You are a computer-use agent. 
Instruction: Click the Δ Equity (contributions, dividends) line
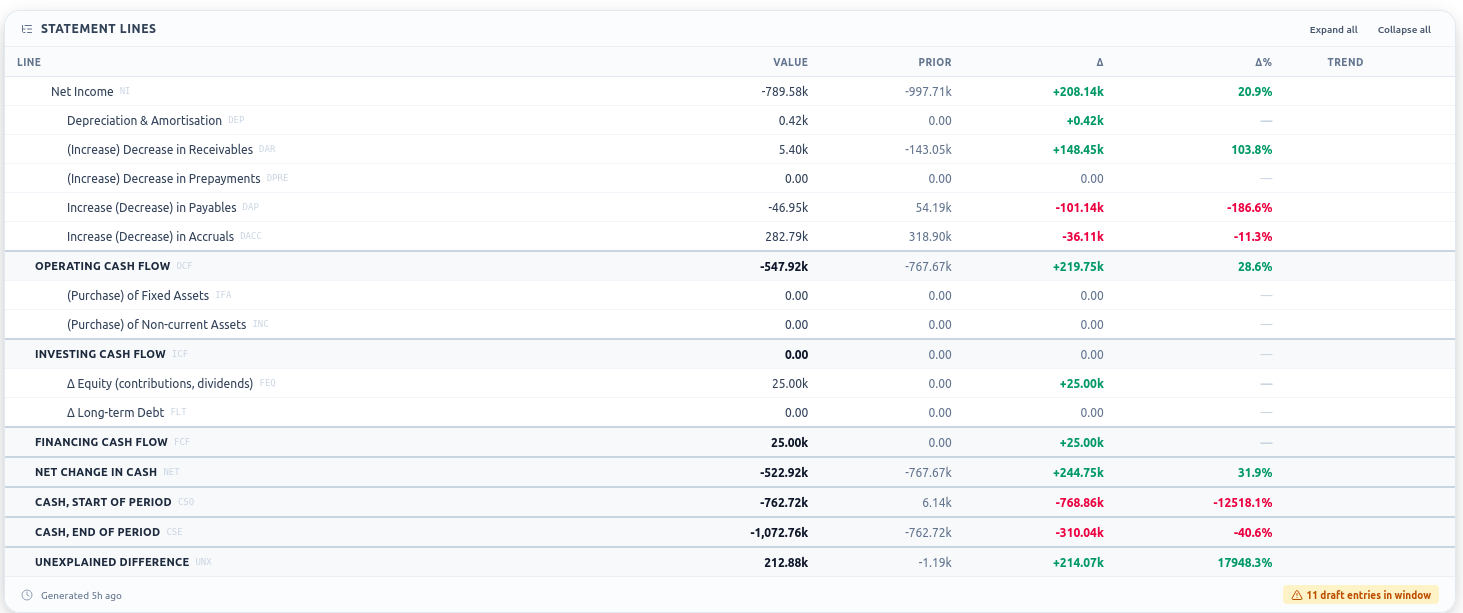click(x=730, y=383)
